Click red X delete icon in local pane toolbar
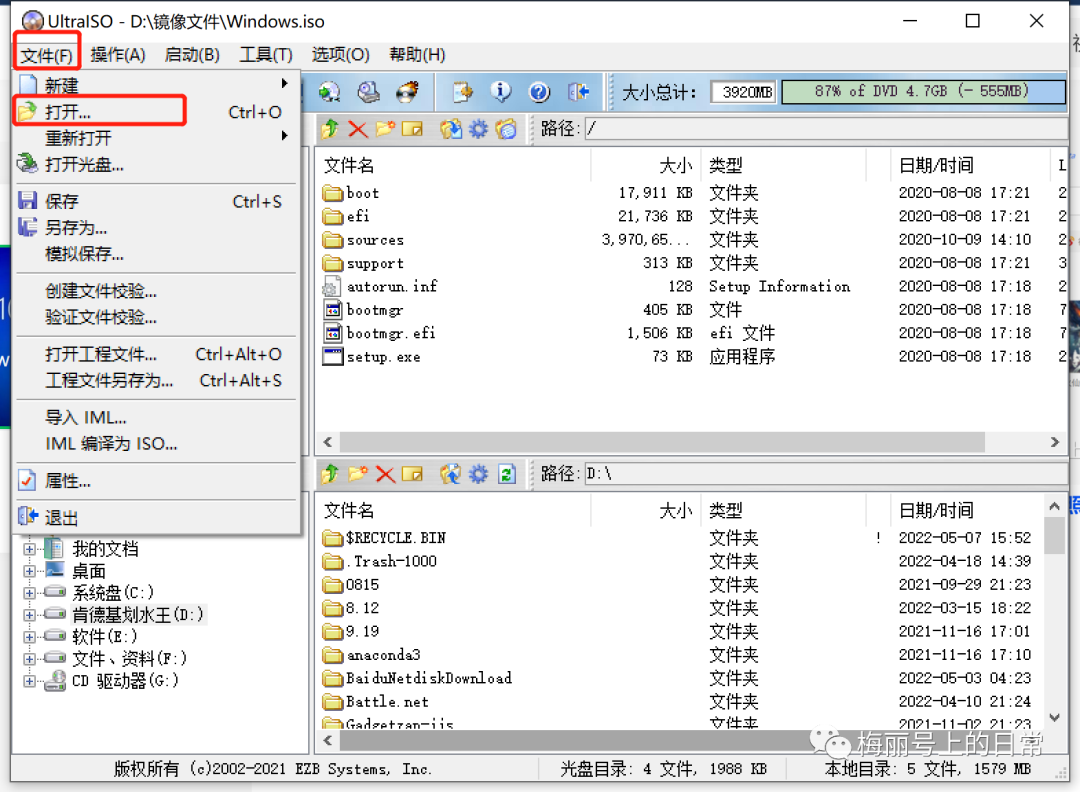Screen dimensions: 1080x792 [x=385, y=475]
